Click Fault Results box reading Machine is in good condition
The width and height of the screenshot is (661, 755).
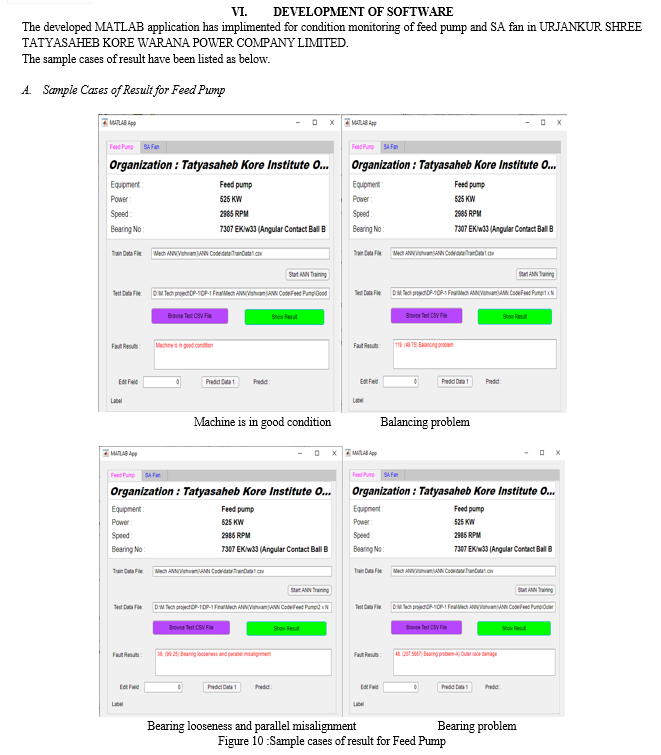pos(241,354)
